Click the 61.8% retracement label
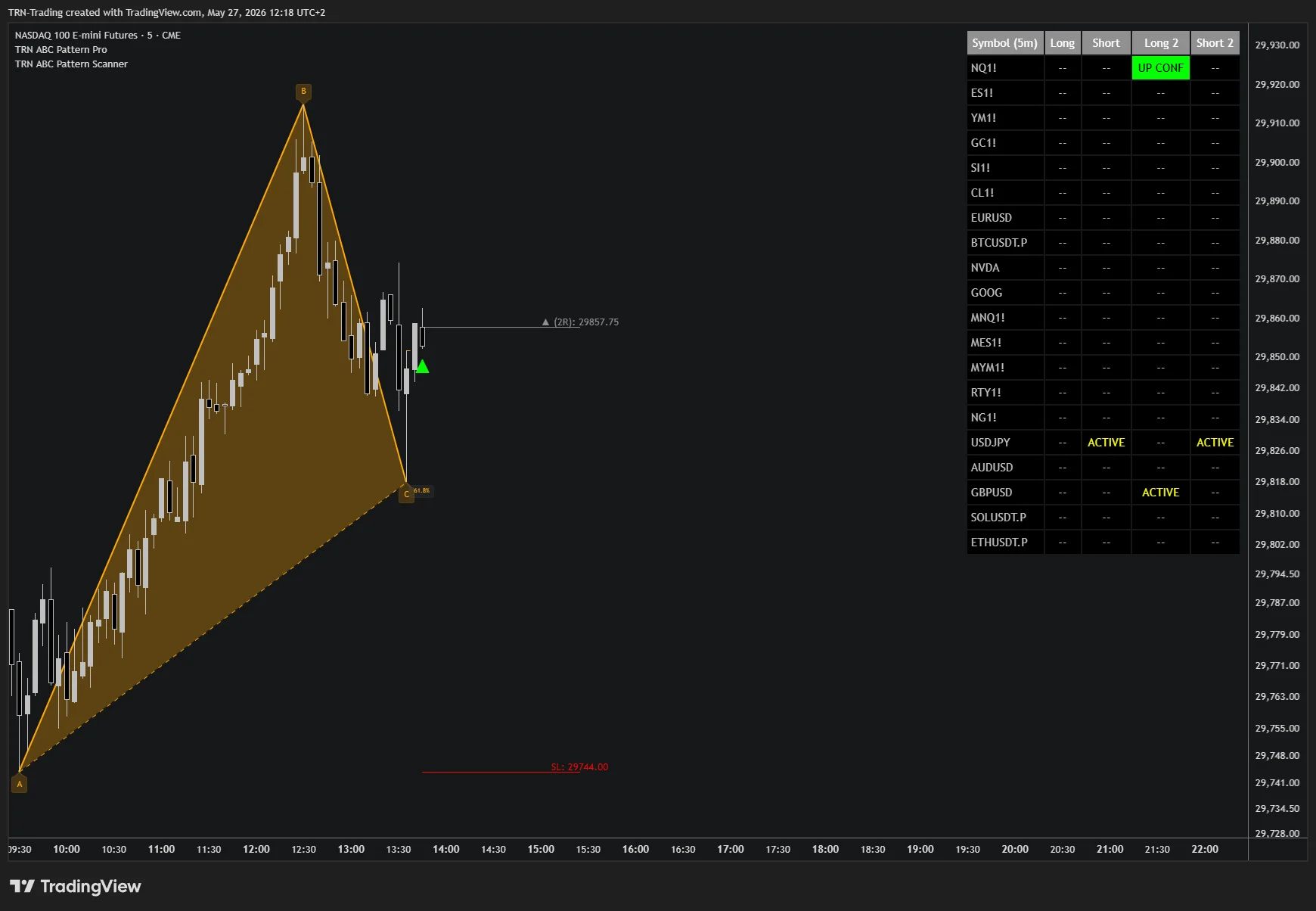Viewport: 1316px width, 911px height. click(422, 490)
